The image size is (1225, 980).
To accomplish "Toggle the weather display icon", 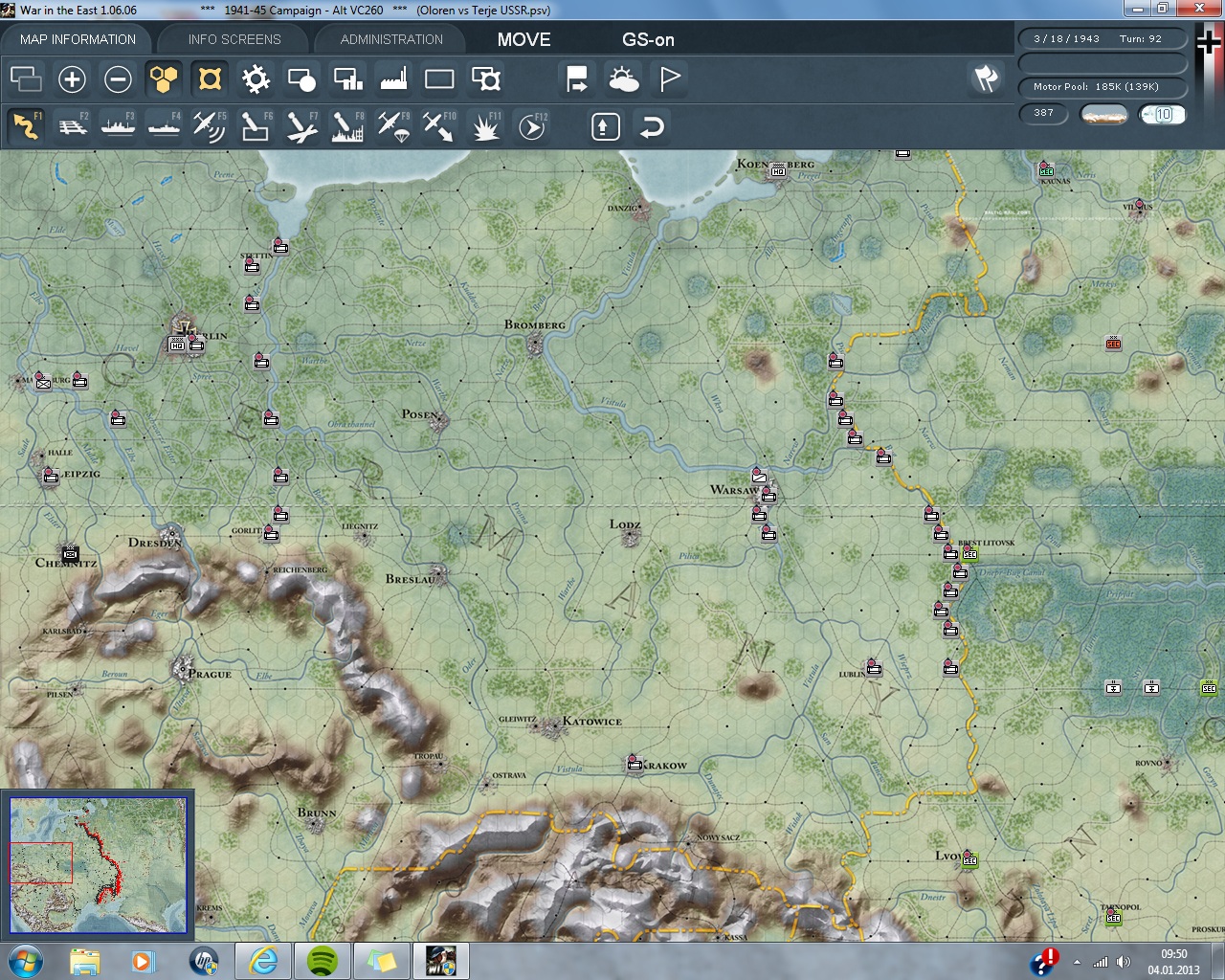I will point(624,79).
